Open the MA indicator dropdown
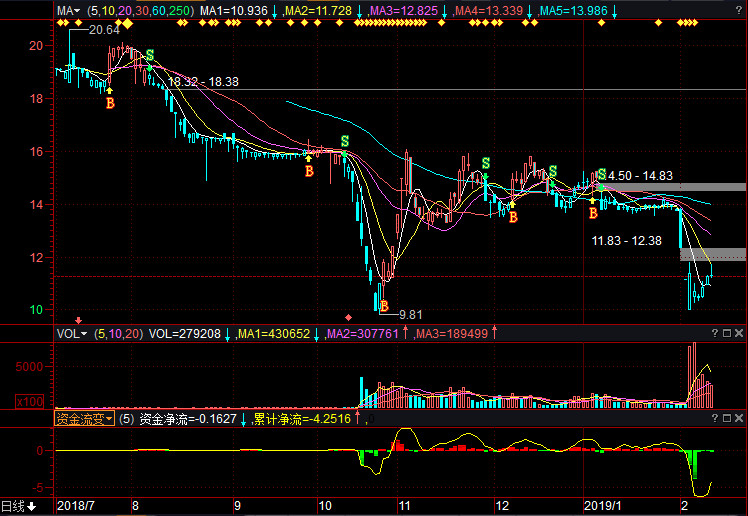 click(x=68, y=10)
